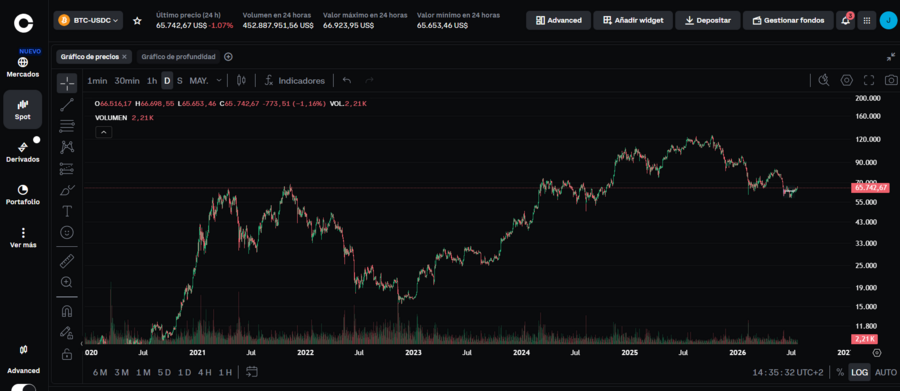Open price axis settings gear icon
The width and height of the screenshot is (900, 391).
tap(876, 353)
